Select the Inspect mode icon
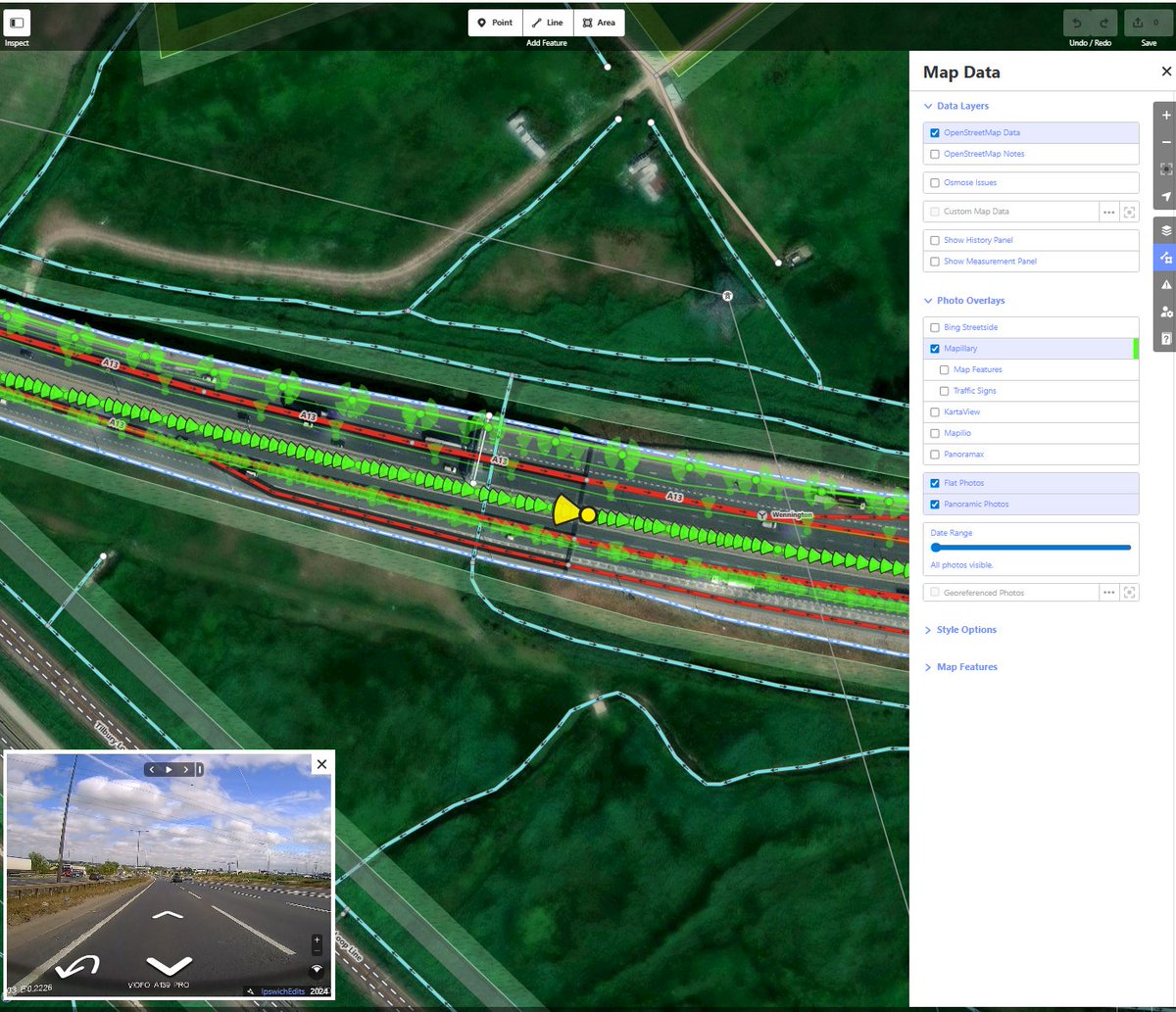This screenshot has height=1012, width=1176. [x=16, y=22]
